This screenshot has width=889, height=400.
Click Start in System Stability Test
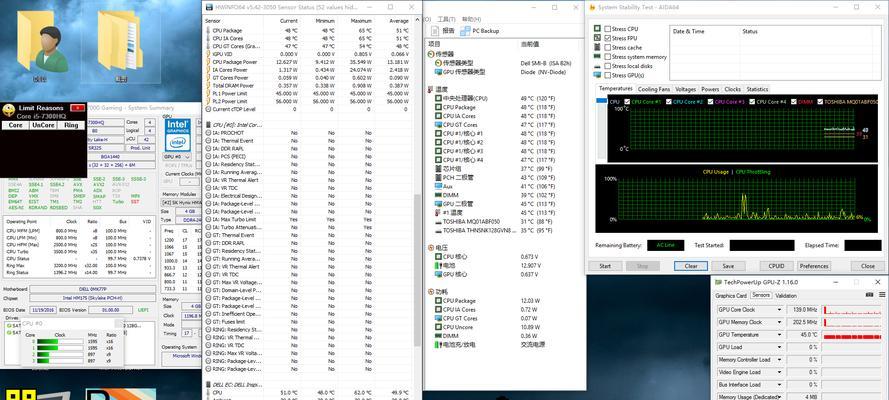(605, 266)
